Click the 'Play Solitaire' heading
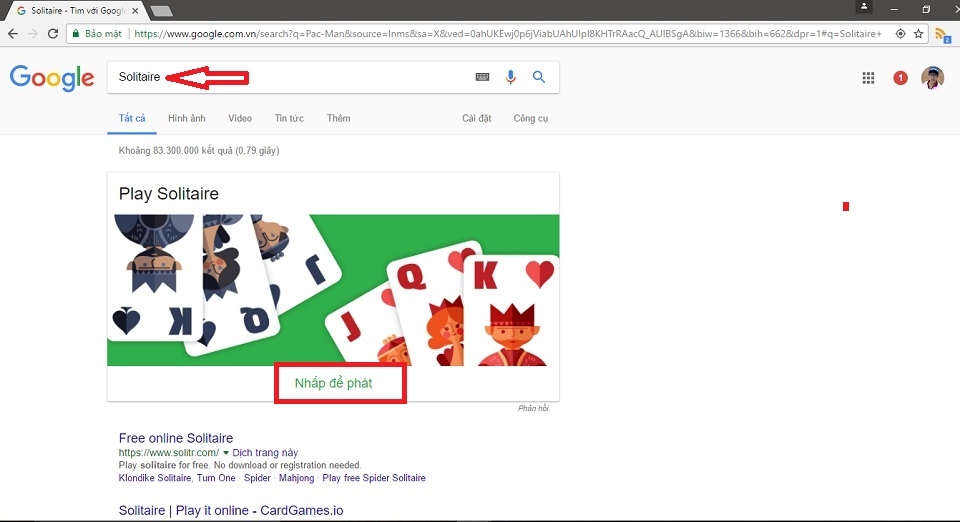 point(168,193)
